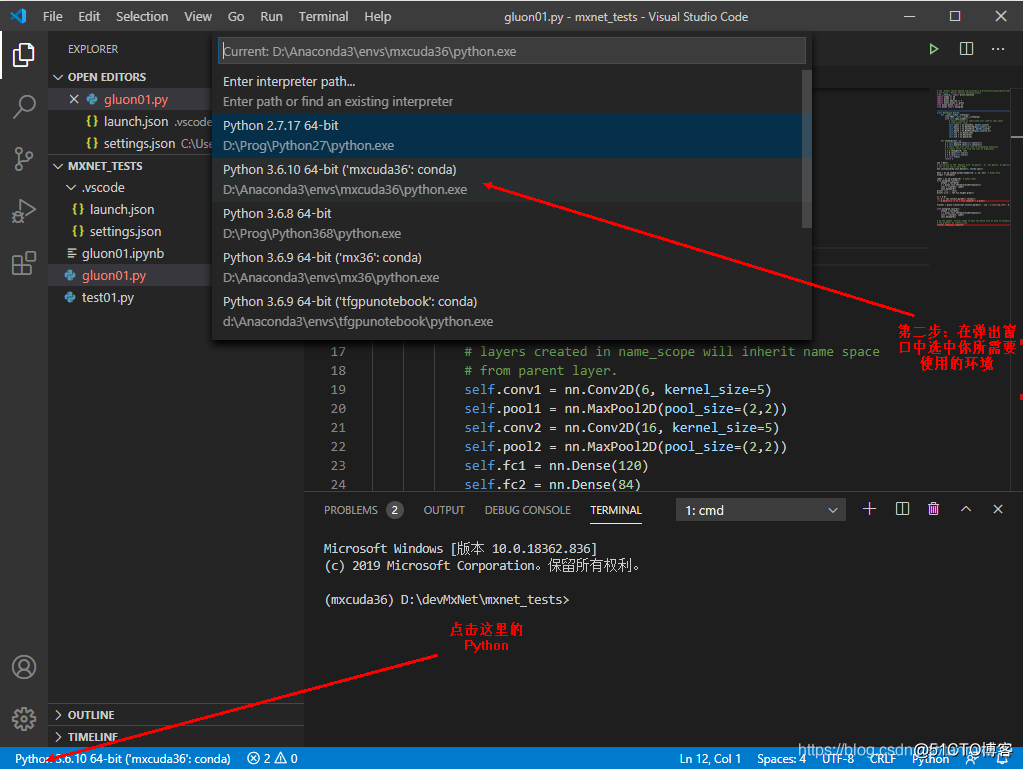This screenshot has height=769, width=1023.
Task: Choose Enter interpreter path option
Action: click(507, 91)
